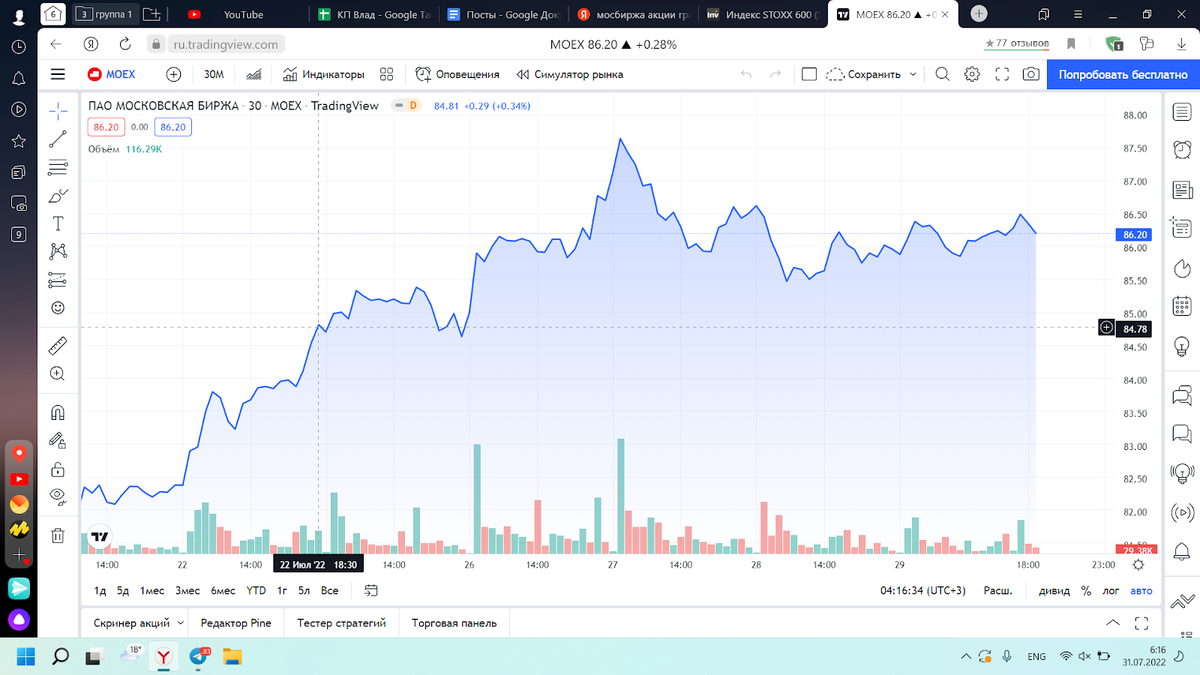Open the public chats panel icon
This screenshot has width=1200, height=675.
[1183, 394]
